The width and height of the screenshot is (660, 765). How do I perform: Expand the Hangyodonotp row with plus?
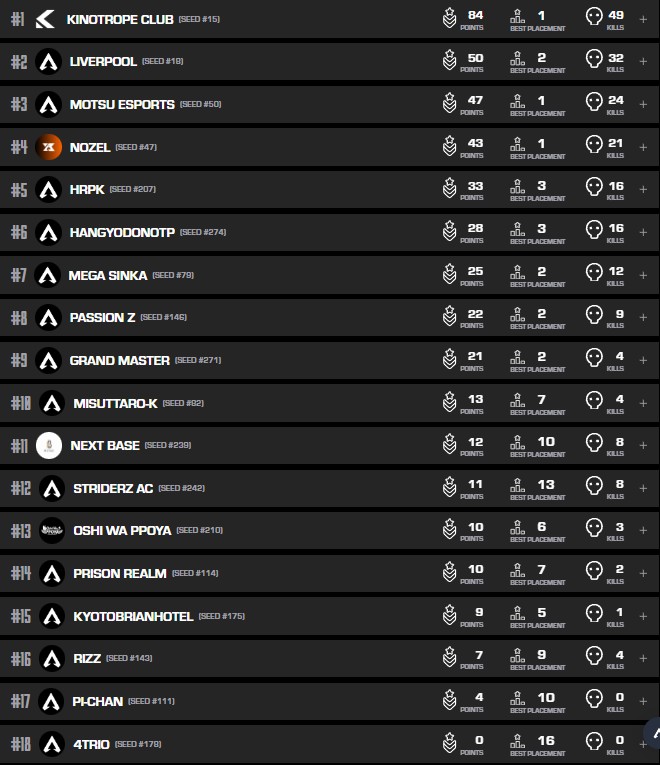point(643,232)
